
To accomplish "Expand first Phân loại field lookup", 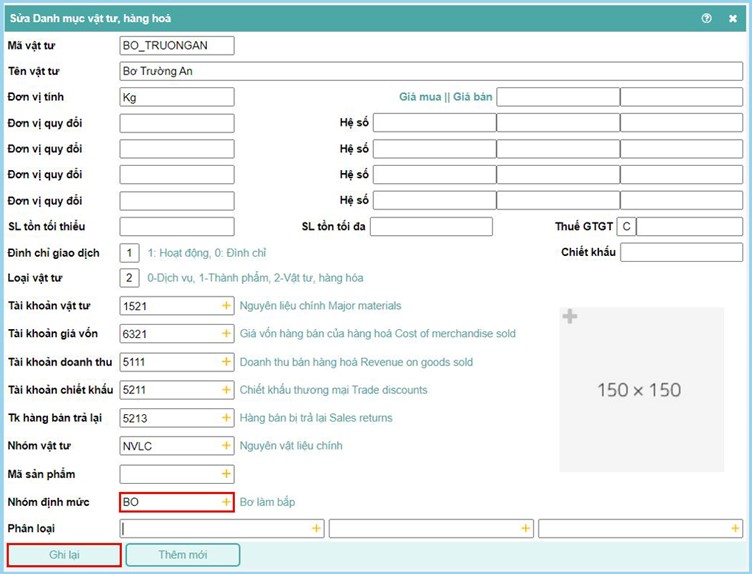I will tap(317, 528).
